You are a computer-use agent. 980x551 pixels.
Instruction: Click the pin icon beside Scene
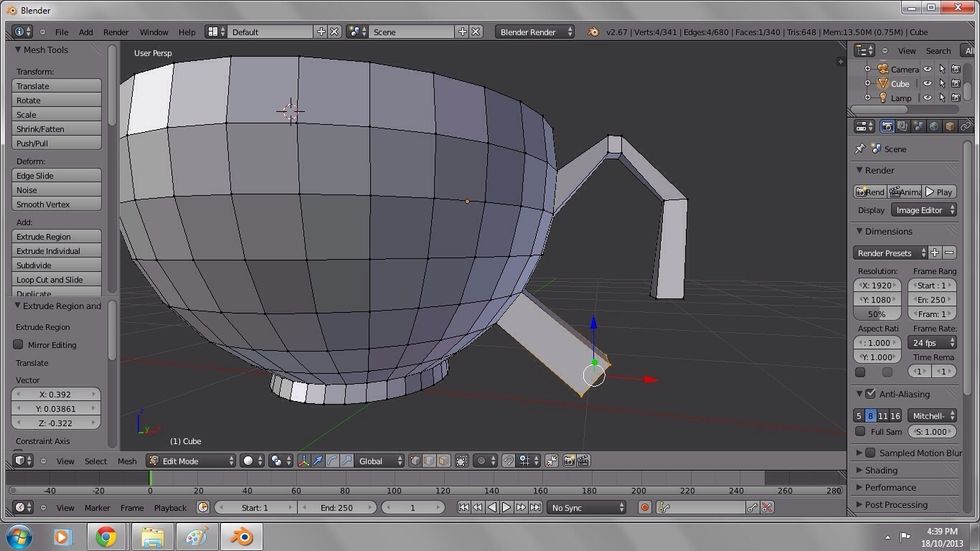[x=861, y=149]
